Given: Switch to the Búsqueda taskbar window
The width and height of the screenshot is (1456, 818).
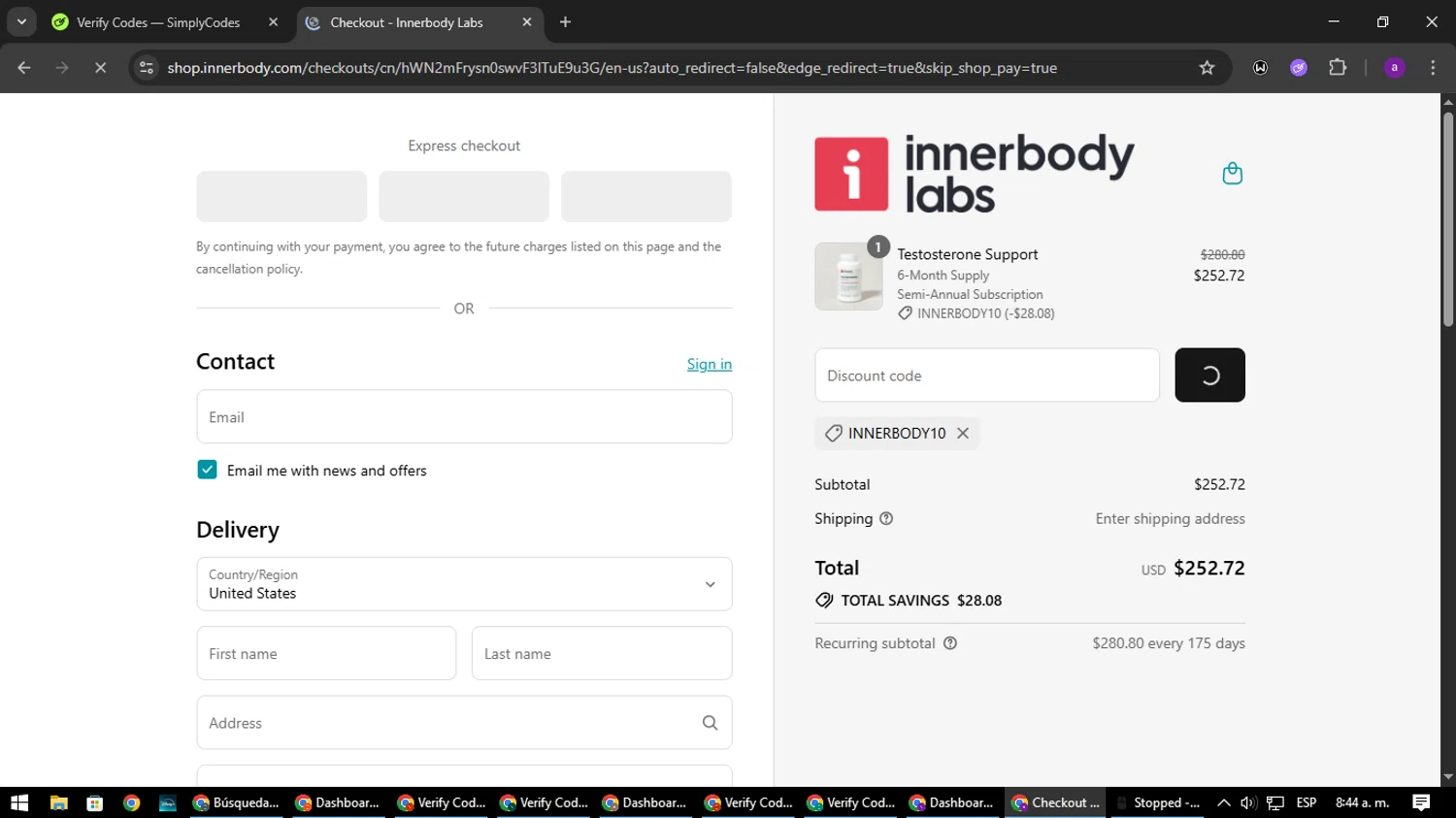Looking at the screenshot, I should (236, 802).
